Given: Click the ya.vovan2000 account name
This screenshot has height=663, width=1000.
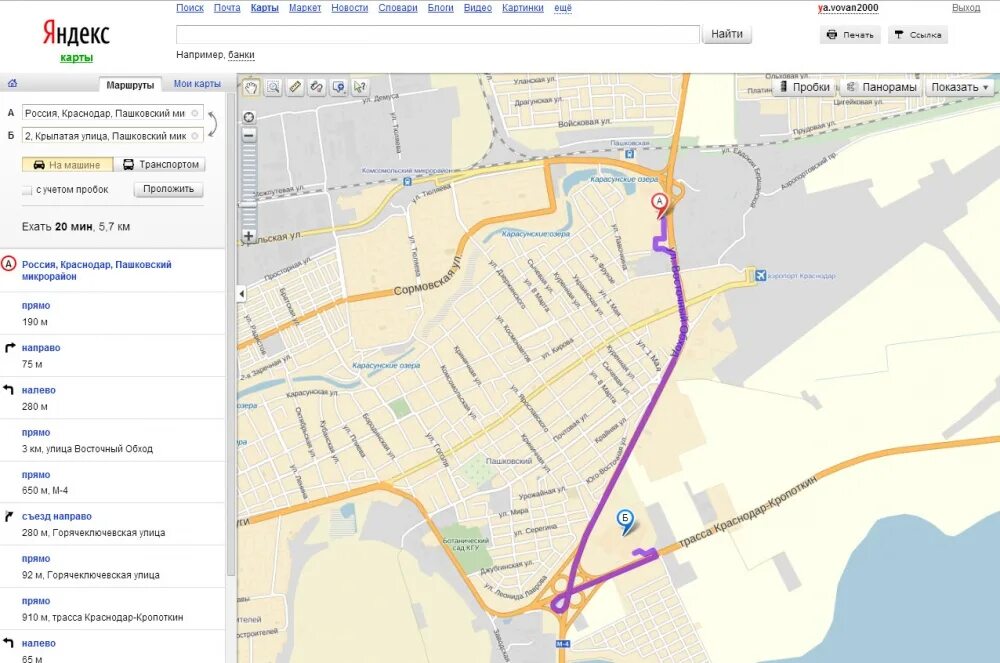Looking at the screenshot, I should point(848,8).
